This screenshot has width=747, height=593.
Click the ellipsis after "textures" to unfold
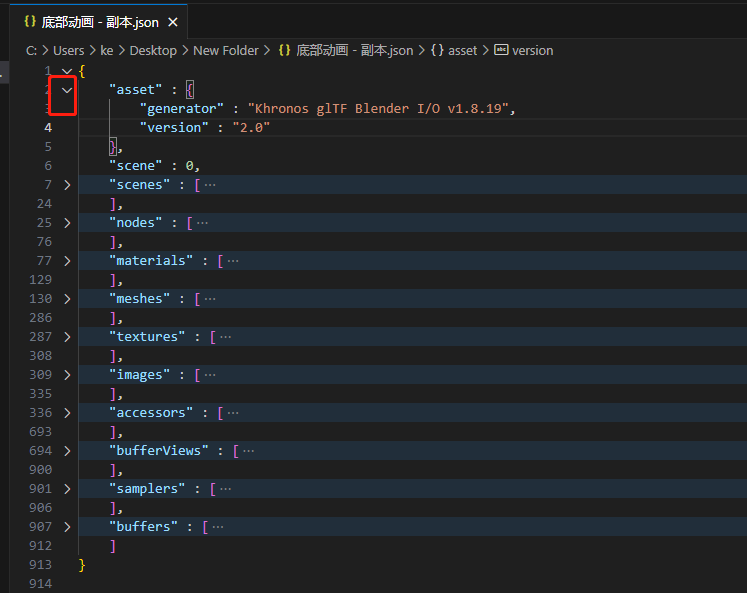tap(225, 337)
